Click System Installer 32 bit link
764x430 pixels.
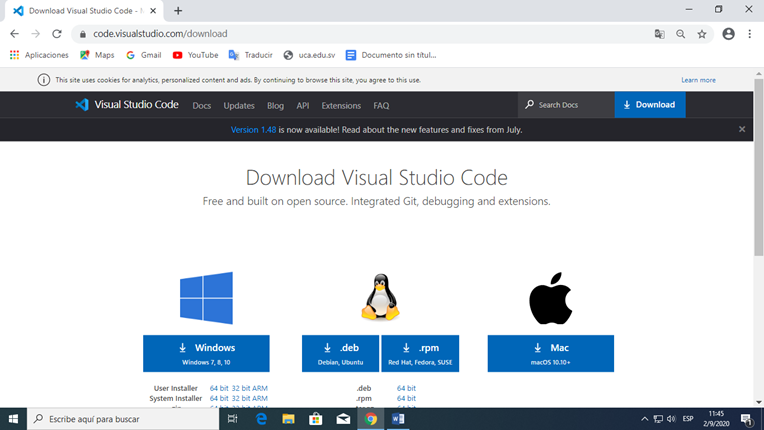pyautogui.click(x=241, y=398)
